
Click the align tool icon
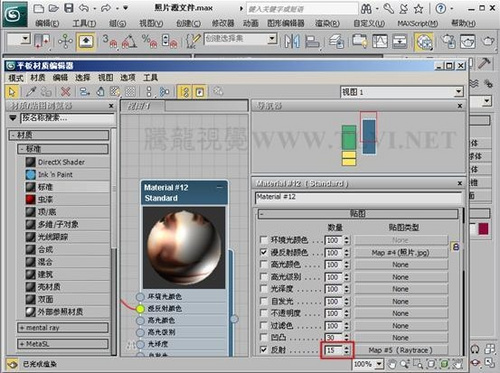(x=312, y=42)
